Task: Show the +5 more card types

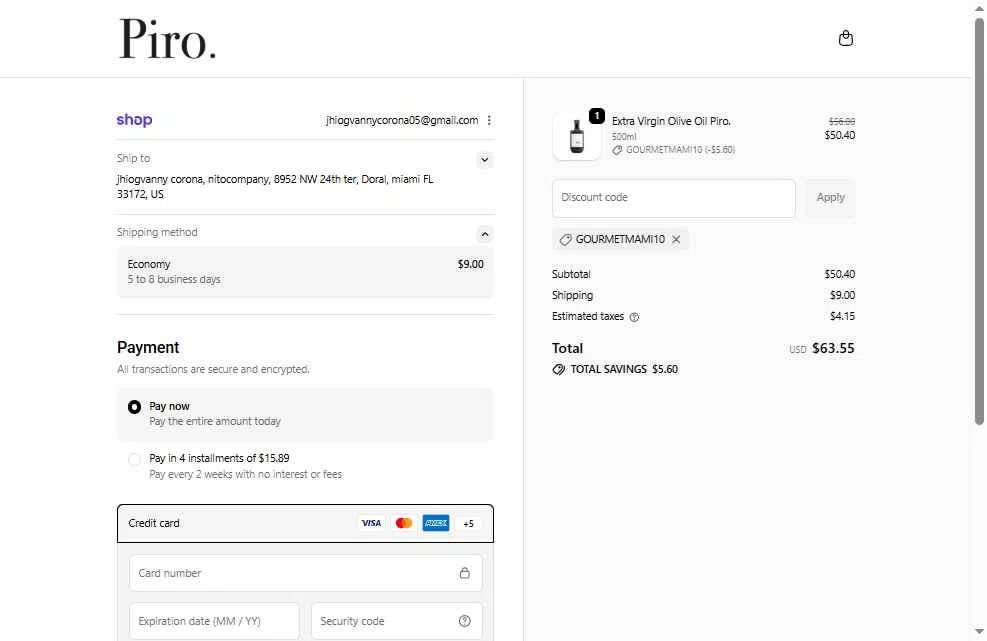Action: tap(468, 523)
